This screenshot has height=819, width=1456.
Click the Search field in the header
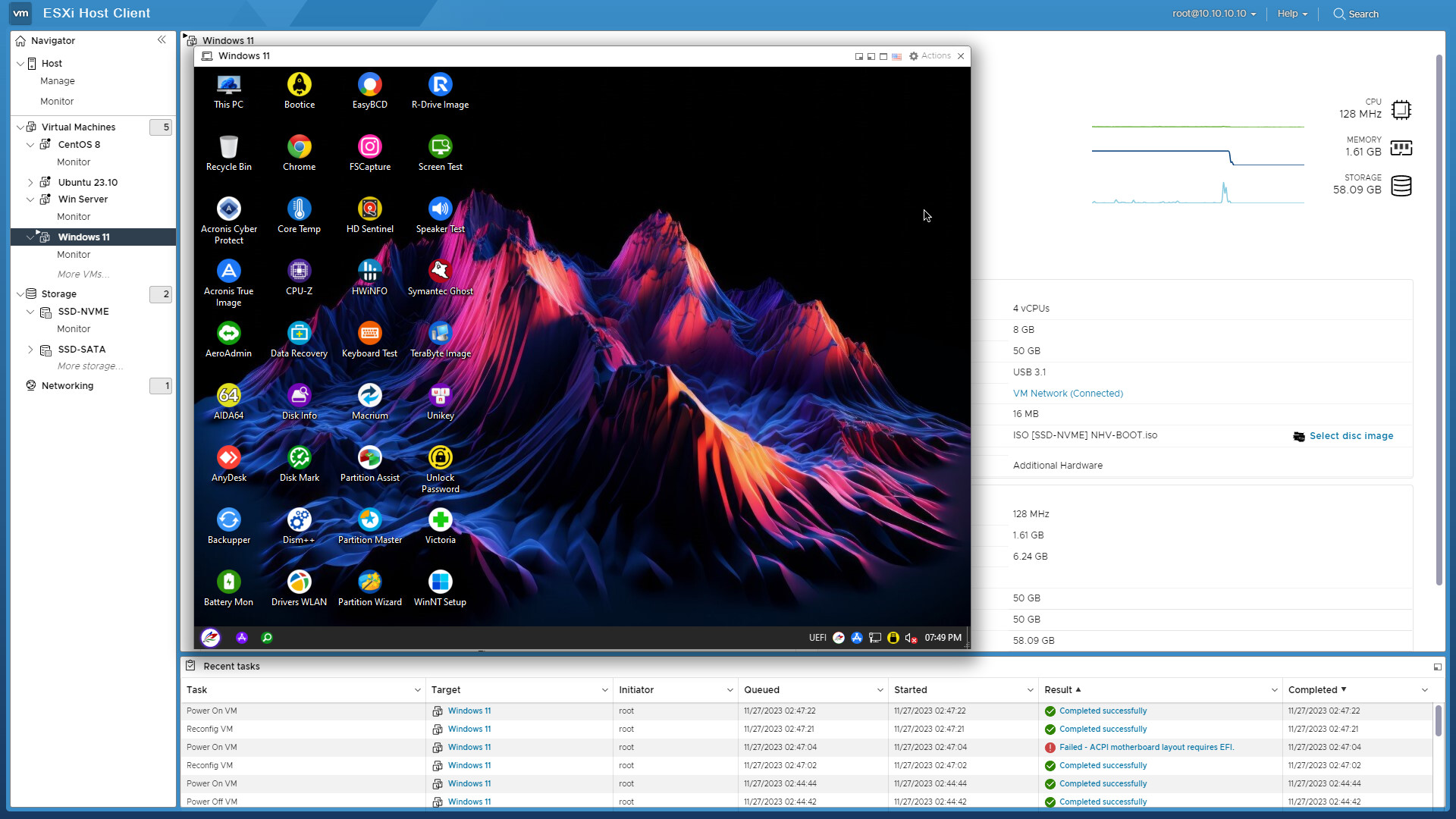click(x=1363, y=14)
